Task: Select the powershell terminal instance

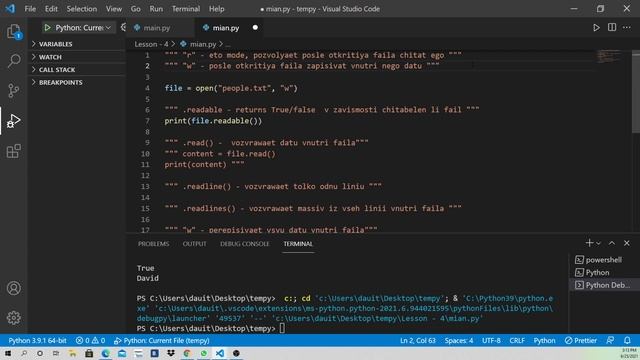Action: pos(603,260)
